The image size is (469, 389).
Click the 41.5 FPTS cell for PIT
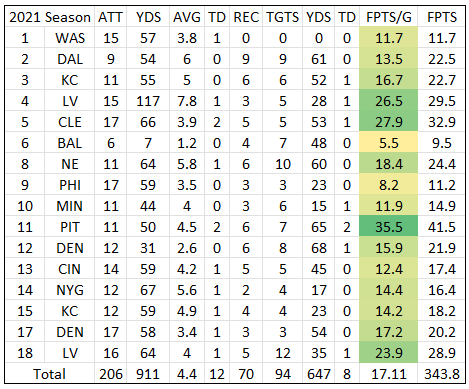click(441, 227)
